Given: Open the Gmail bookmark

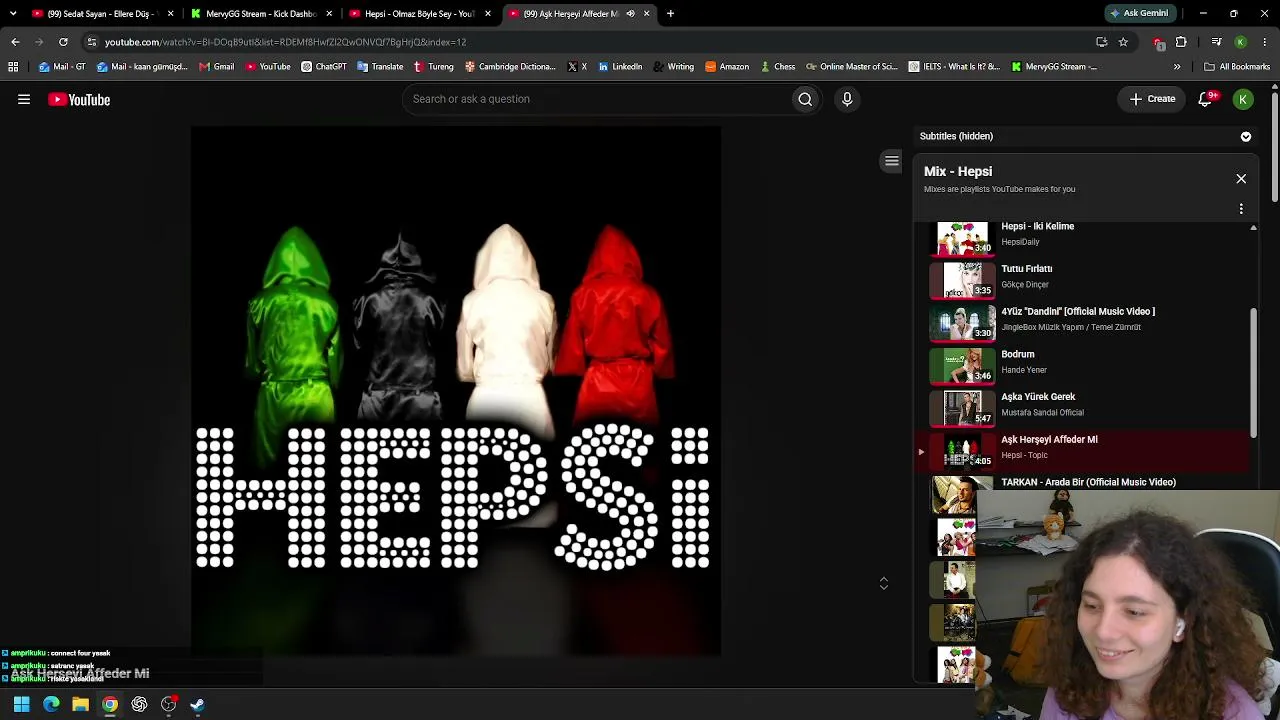Looking at the screenshot, I should tap(217, 67).
